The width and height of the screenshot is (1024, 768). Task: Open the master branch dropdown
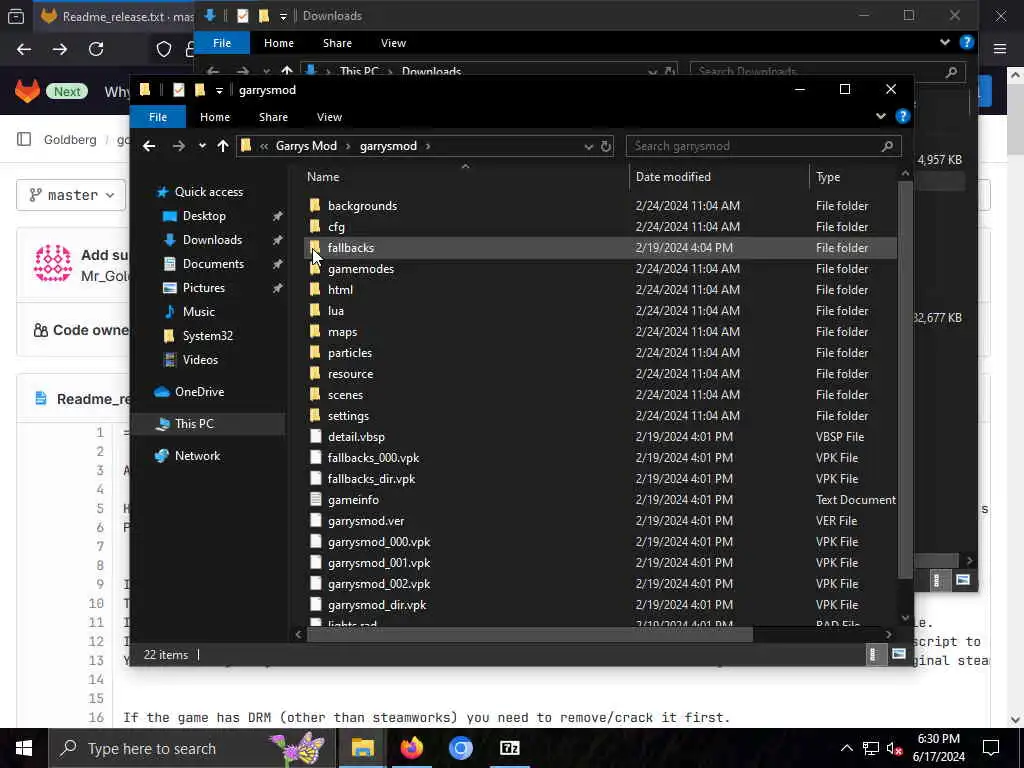(71, 195)
